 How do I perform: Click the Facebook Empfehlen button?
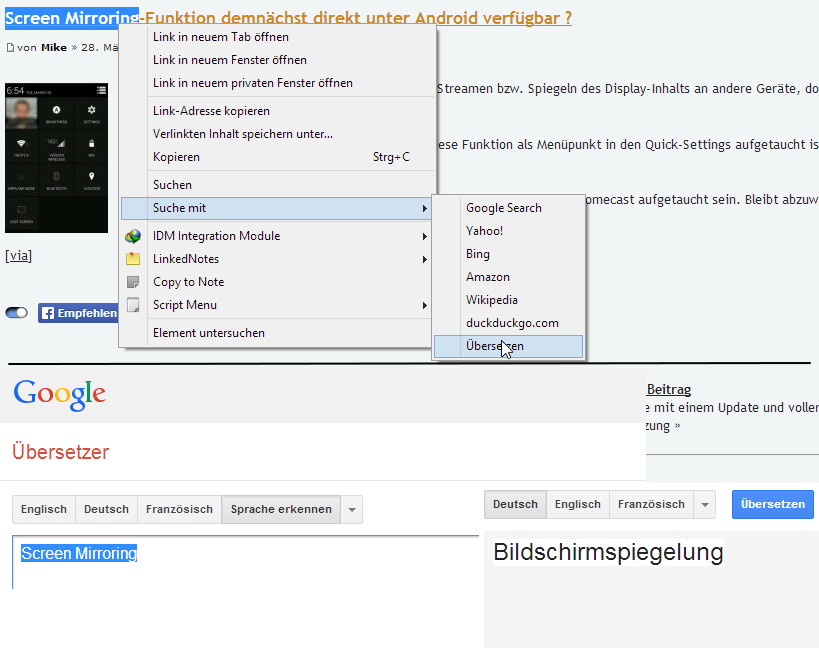coord(78,313)
